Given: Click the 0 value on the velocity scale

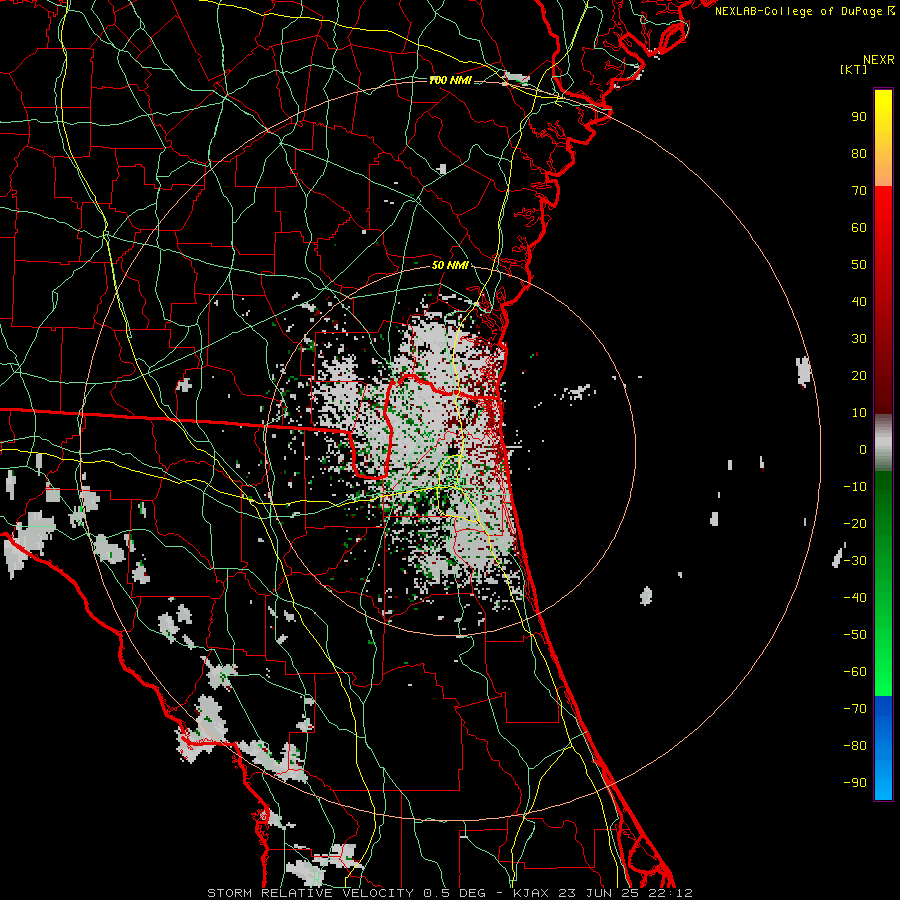Looking at the screenshot, I should tap(863, 450).
